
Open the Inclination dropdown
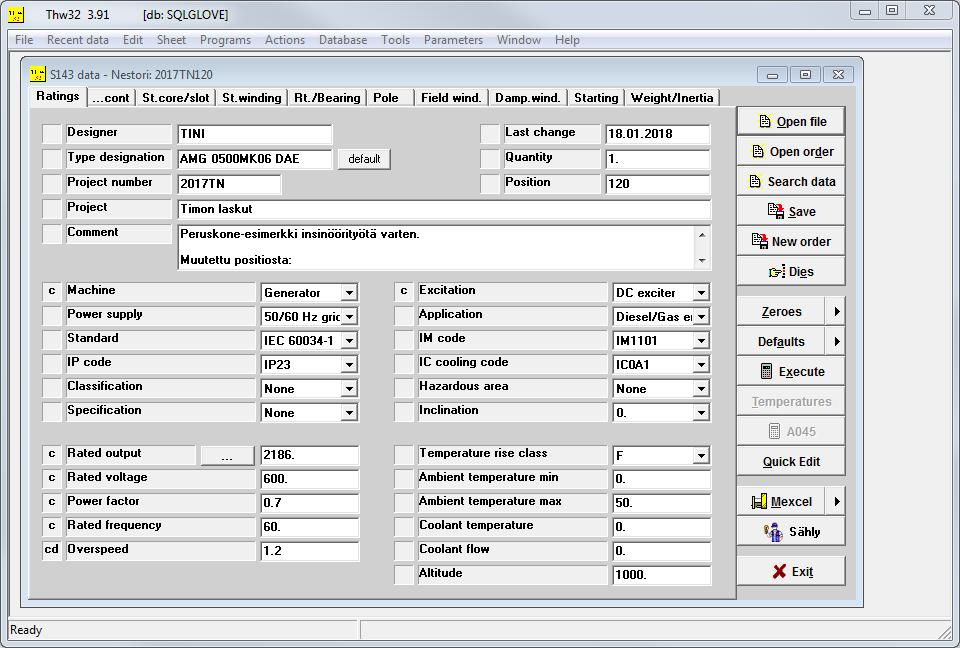tap(701, 412)
